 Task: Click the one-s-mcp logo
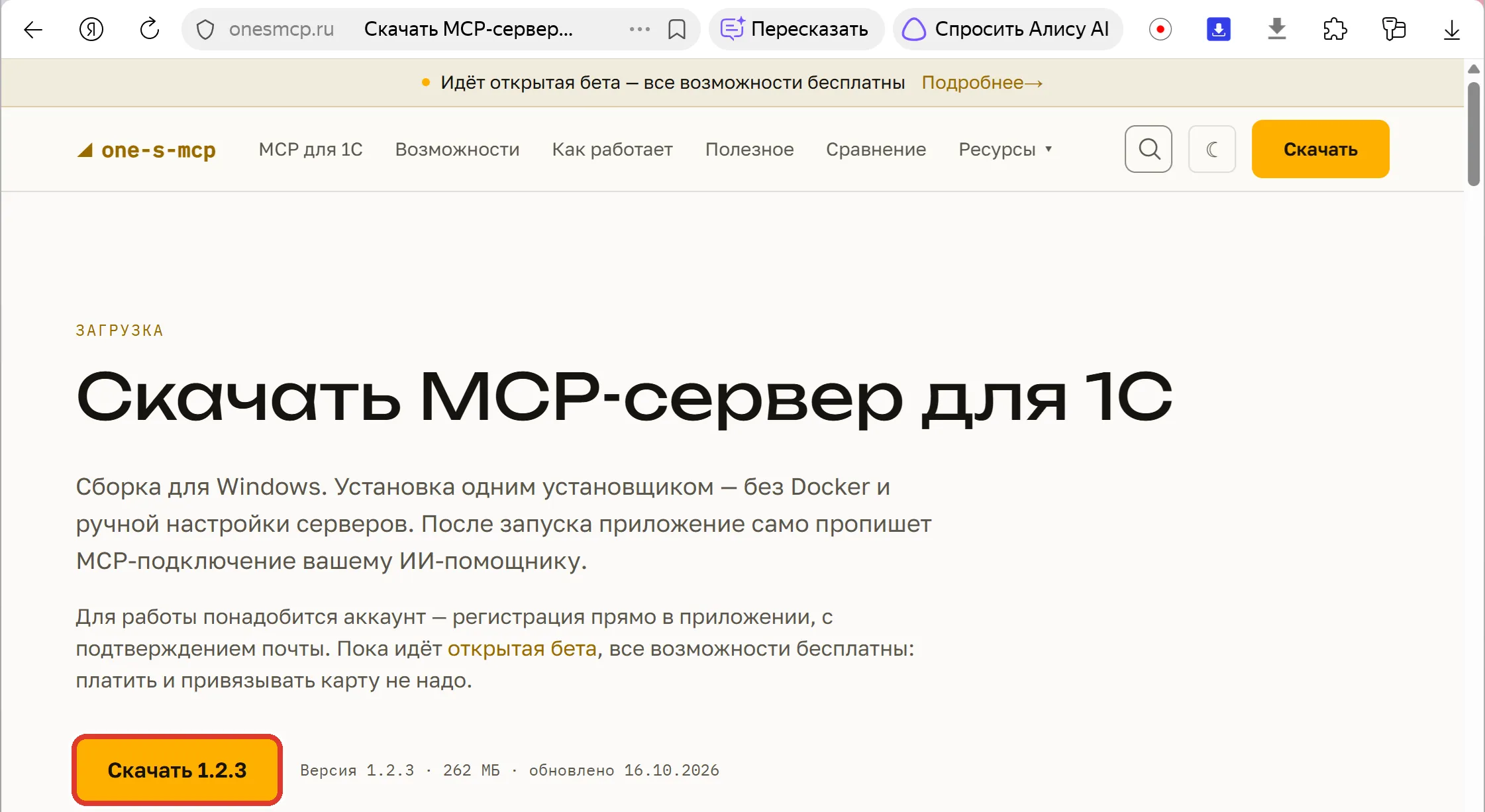[146, 150]
